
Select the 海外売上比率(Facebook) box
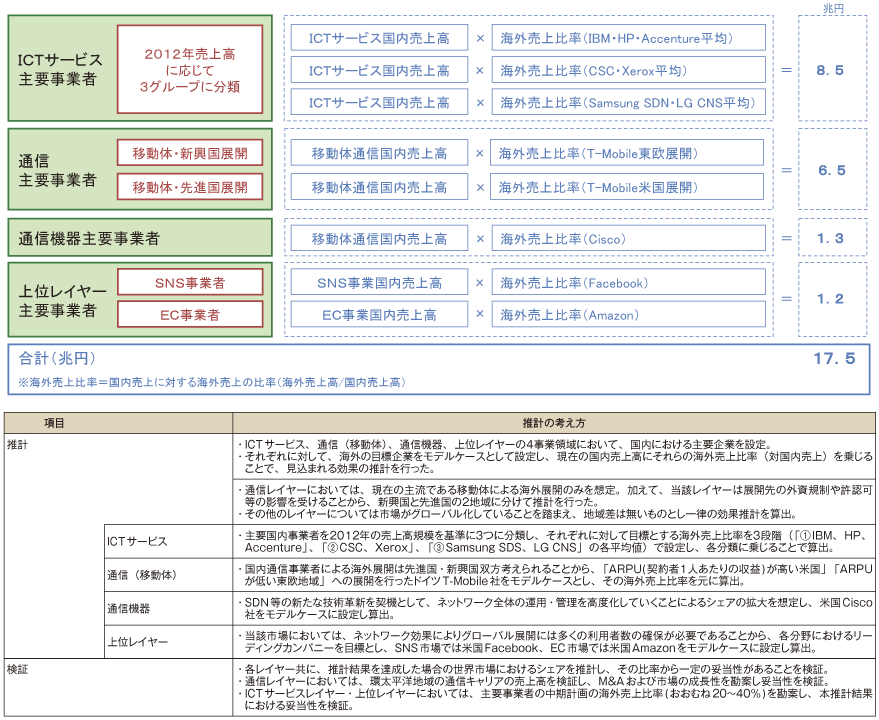click(x=628, y=283)
